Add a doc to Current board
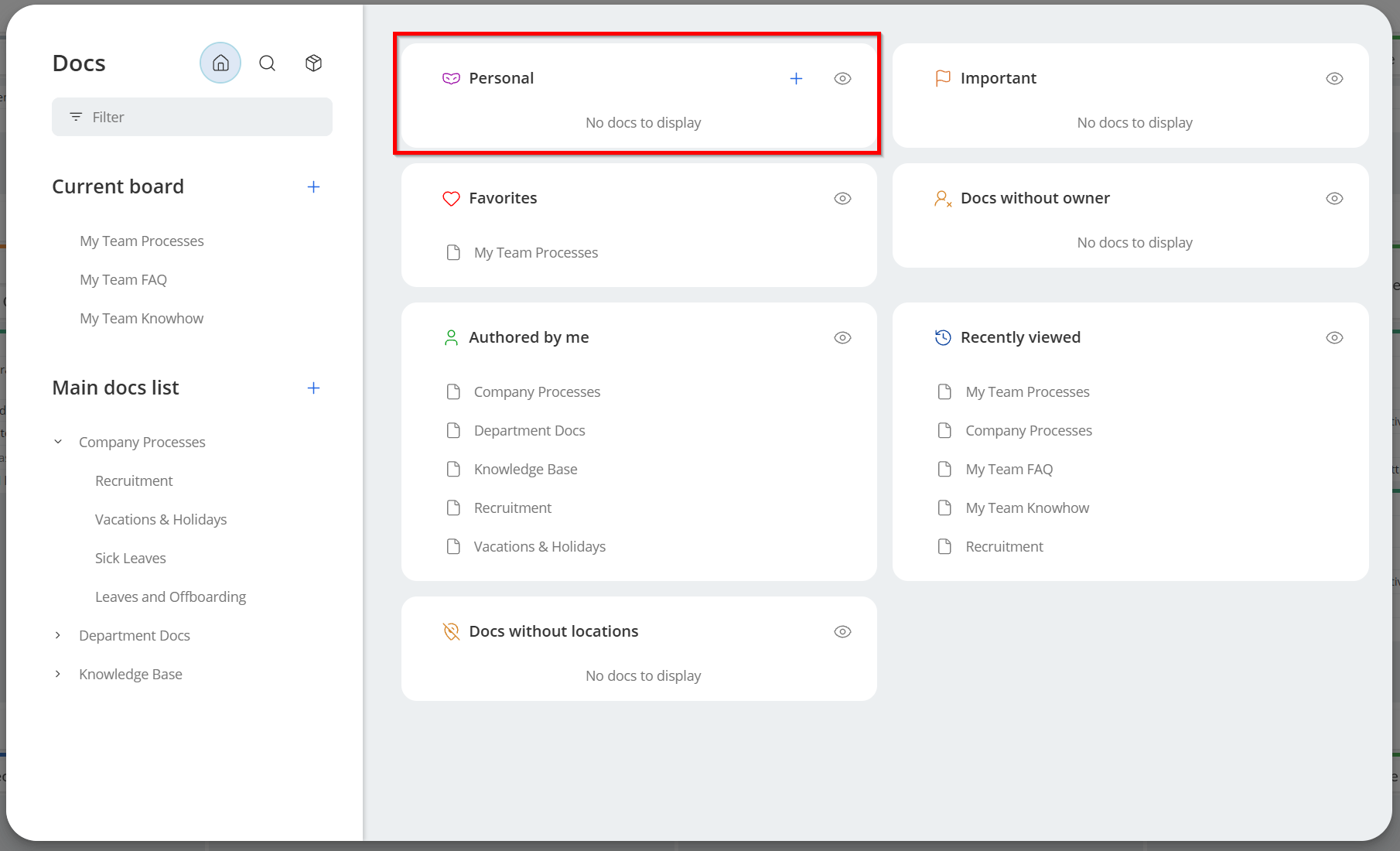The width and height of the screenshot is (1400, 851). pos(313,187)
